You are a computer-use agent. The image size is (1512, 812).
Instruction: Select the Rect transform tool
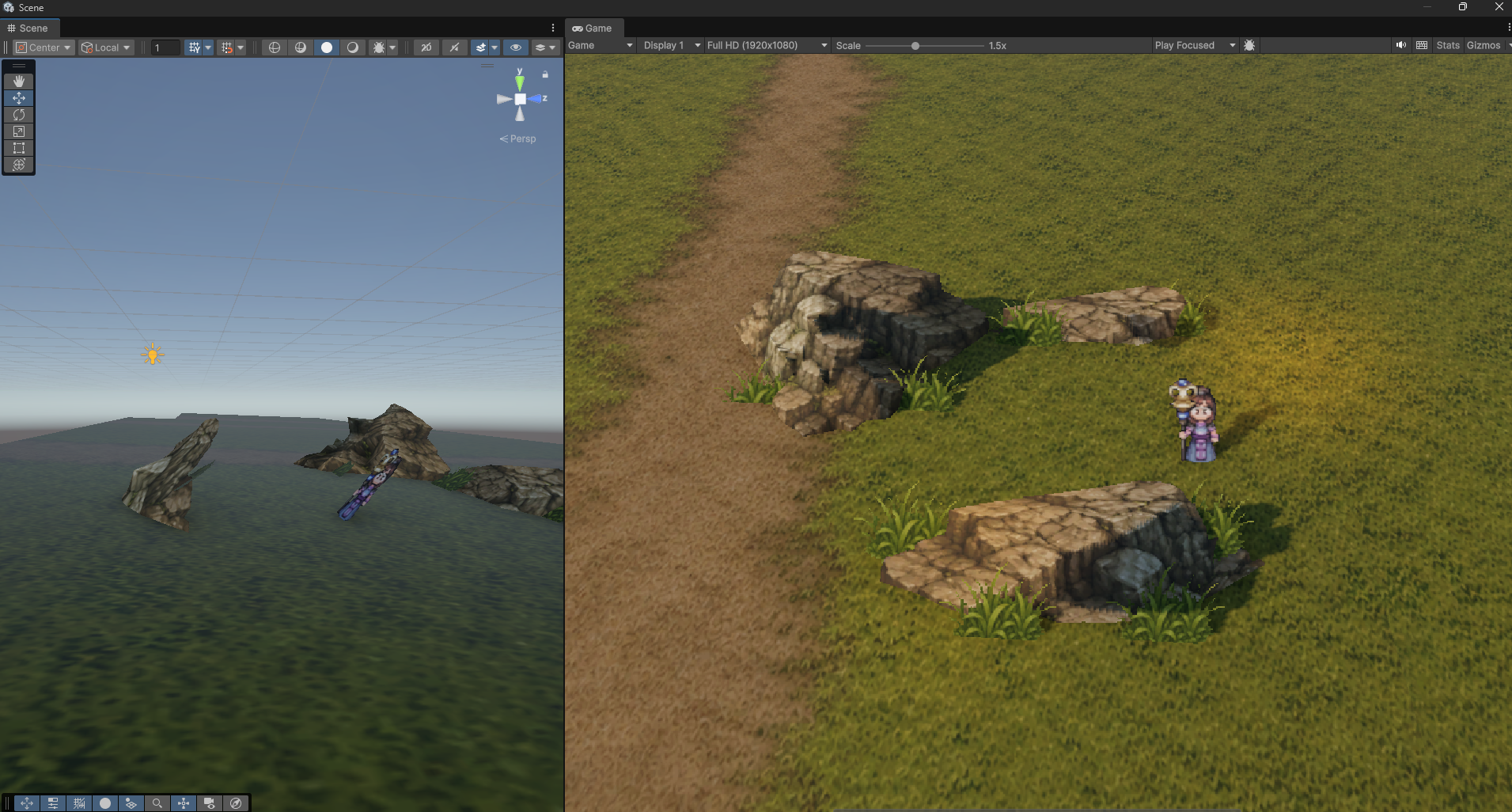pos(19,148)
